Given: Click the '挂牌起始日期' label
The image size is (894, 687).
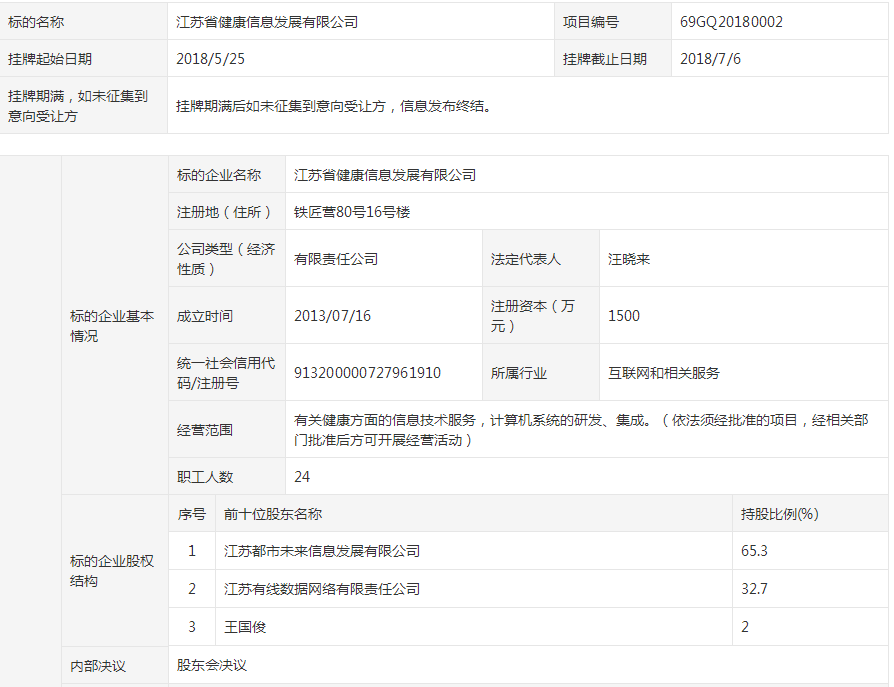Looking at the screenshot, I should coord(50,59).
